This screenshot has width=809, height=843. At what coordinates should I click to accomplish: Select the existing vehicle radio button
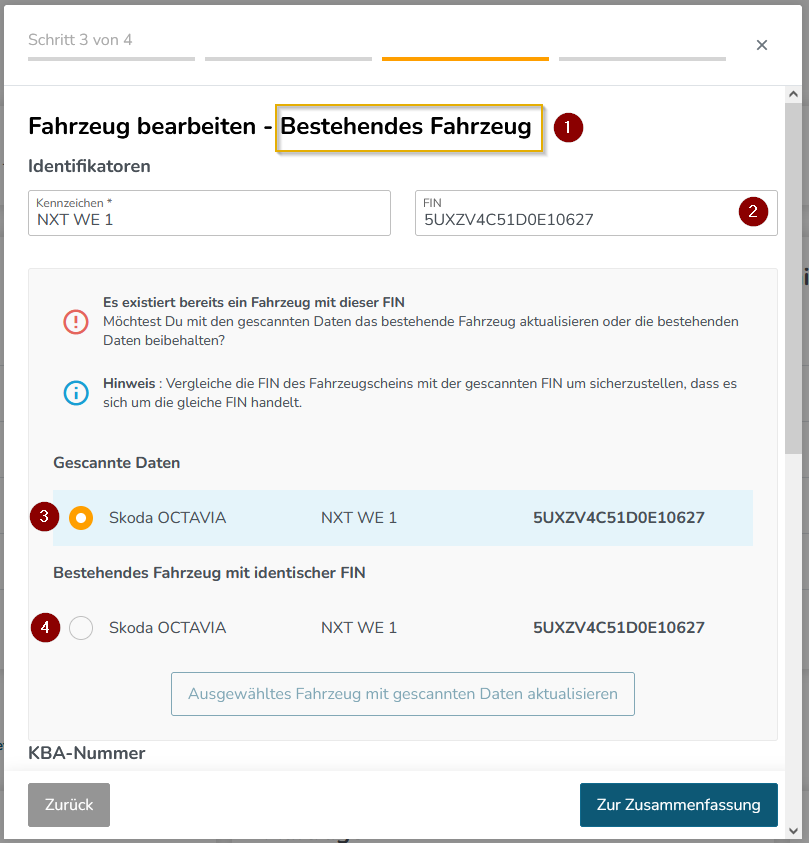click(82, 628)
